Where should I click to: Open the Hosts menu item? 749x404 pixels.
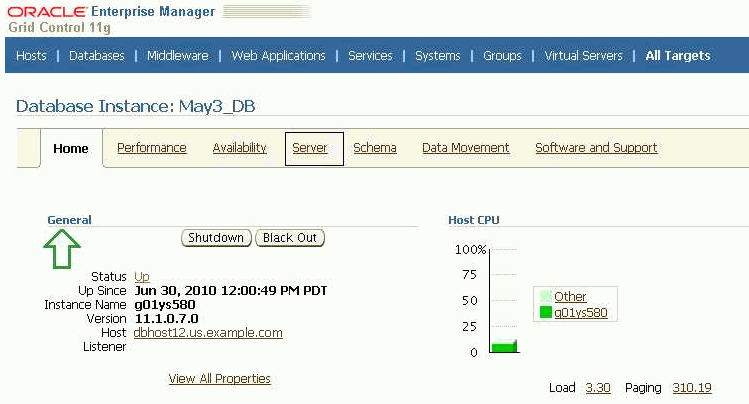pos(31,55)
